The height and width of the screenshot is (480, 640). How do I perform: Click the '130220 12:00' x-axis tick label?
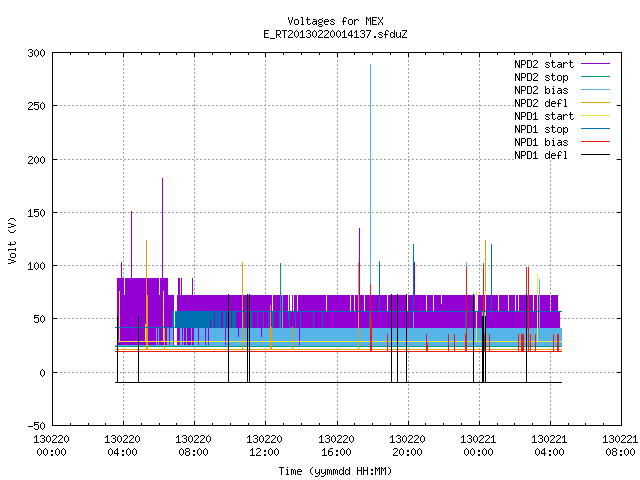(x=264, y=446)
